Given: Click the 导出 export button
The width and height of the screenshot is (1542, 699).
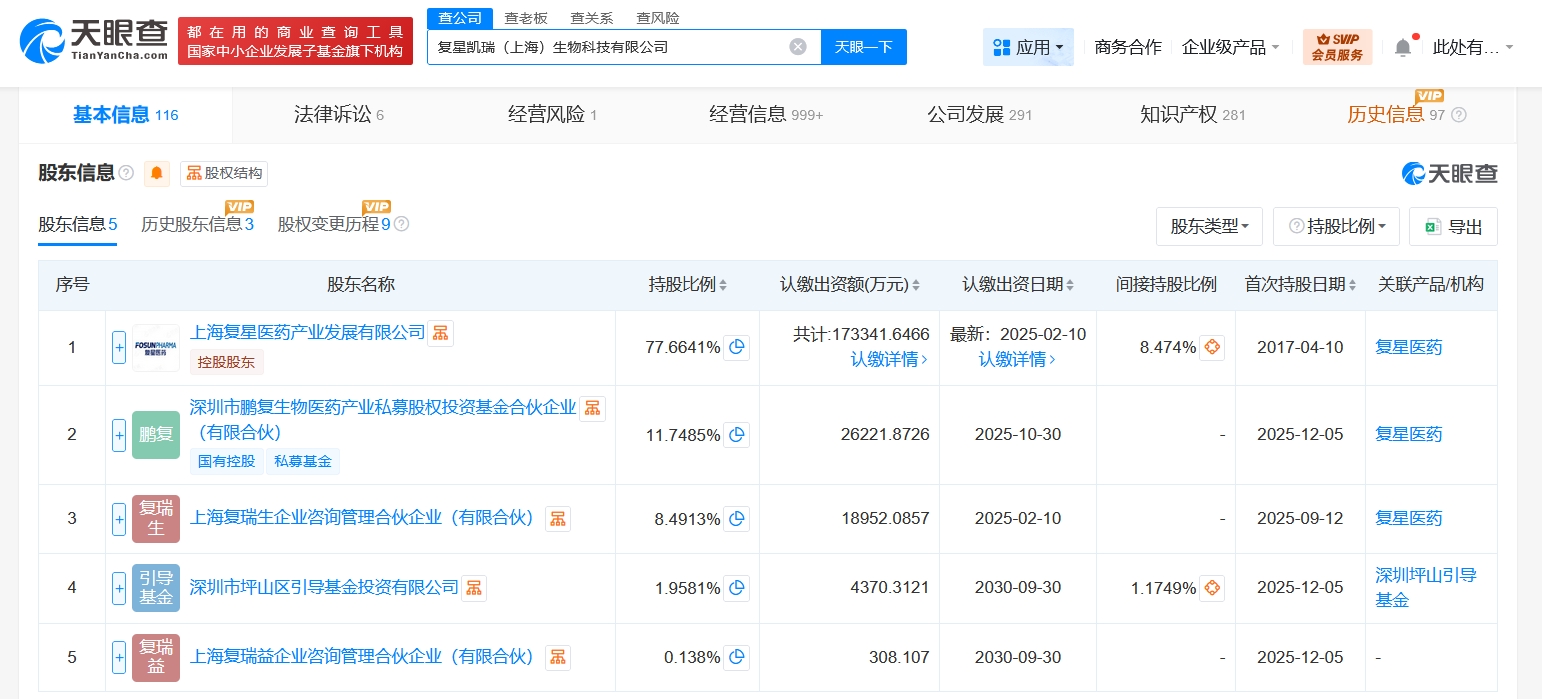Looking at the screenshot, I should [1452, 227].
